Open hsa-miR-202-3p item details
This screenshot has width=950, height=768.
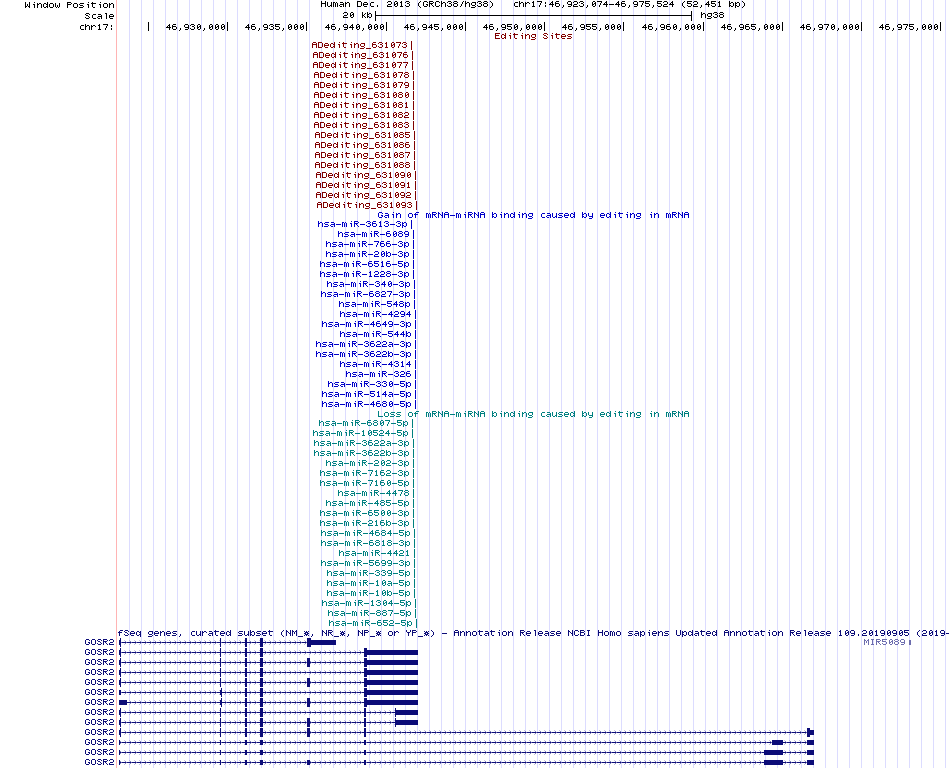click(x=368, y=463)
